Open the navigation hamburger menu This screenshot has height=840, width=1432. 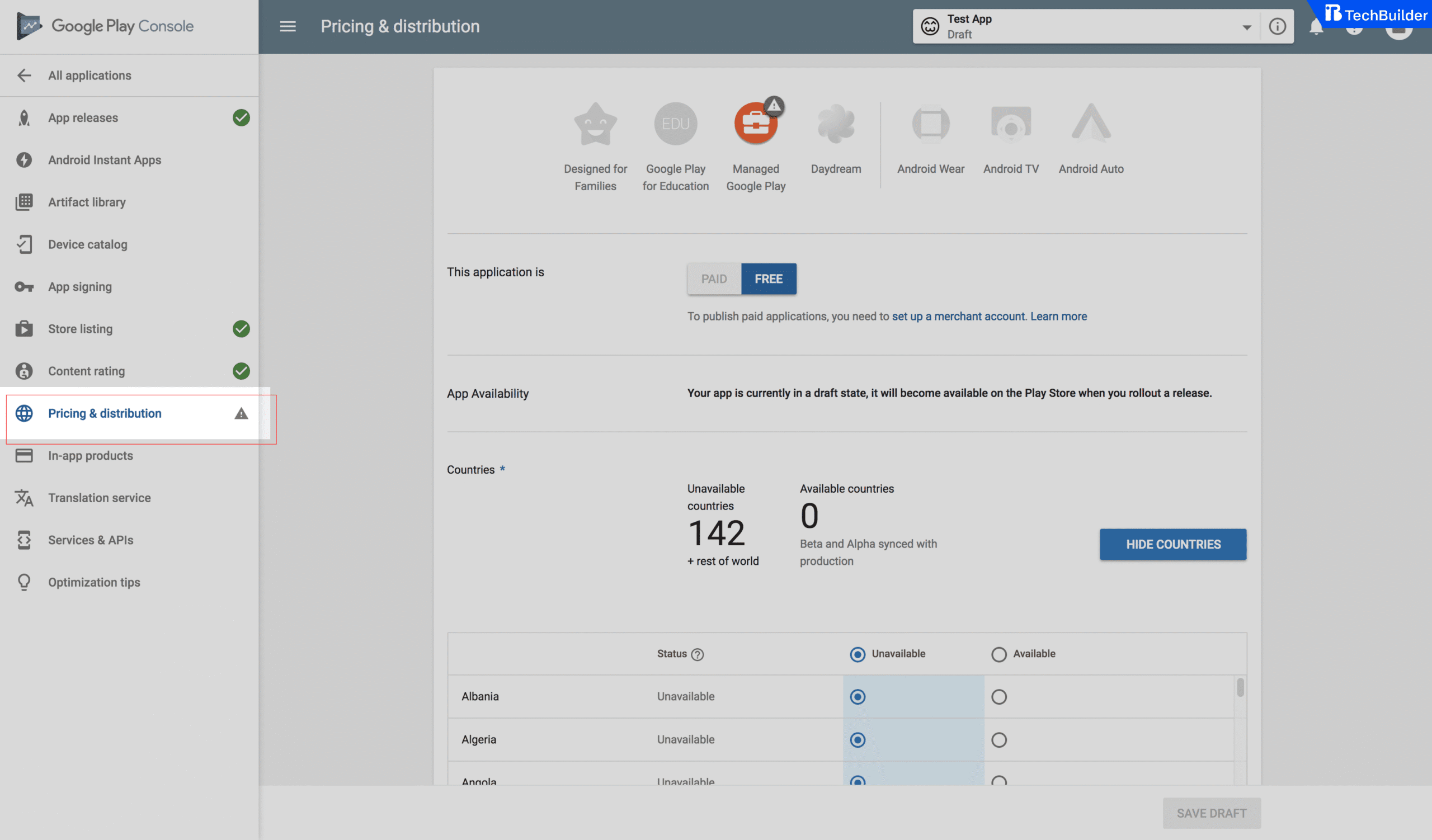288,26
